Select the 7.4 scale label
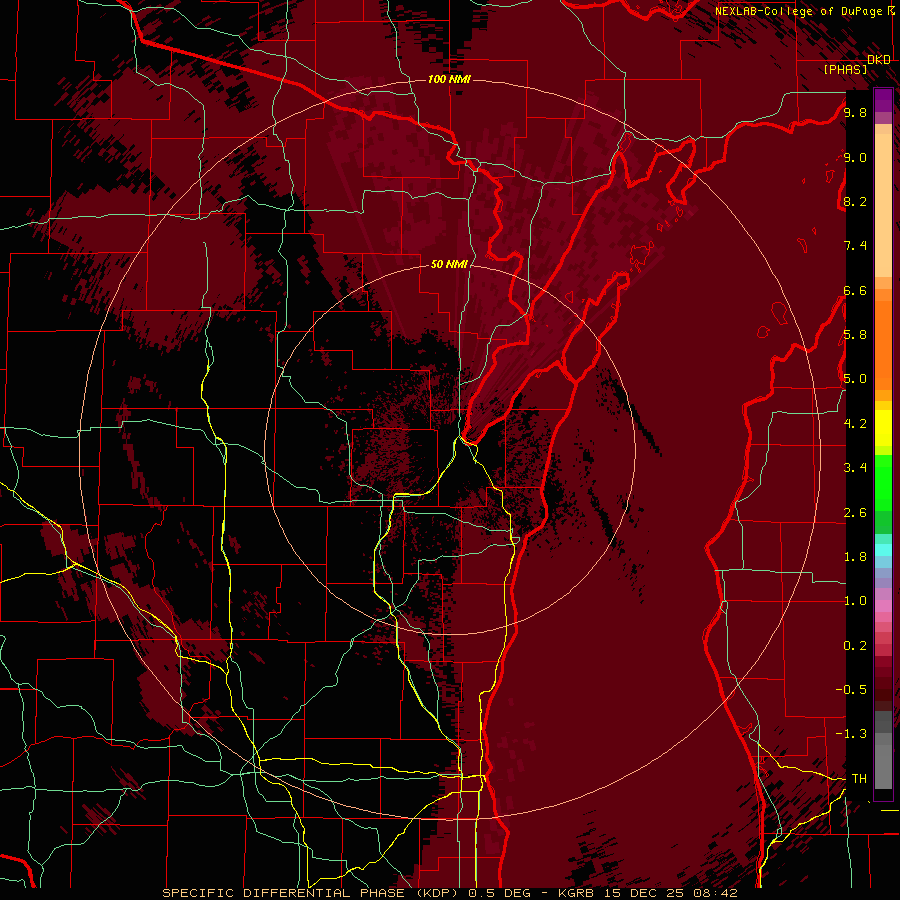 (x=855, y=246)
